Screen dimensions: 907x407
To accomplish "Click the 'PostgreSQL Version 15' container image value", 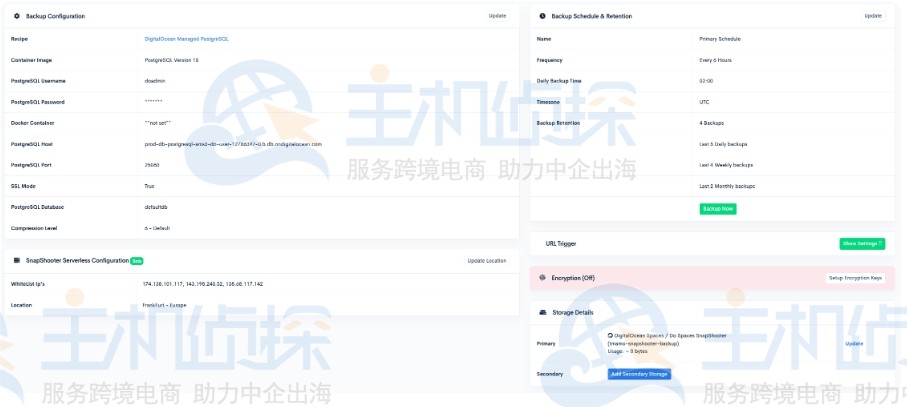I will 172,60.
